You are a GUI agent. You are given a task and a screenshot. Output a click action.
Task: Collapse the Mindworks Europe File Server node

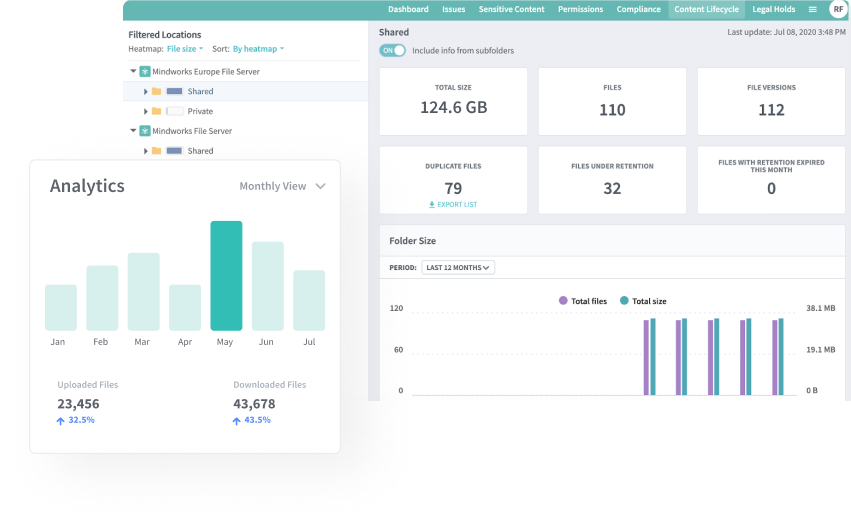[x=134, y=71]
